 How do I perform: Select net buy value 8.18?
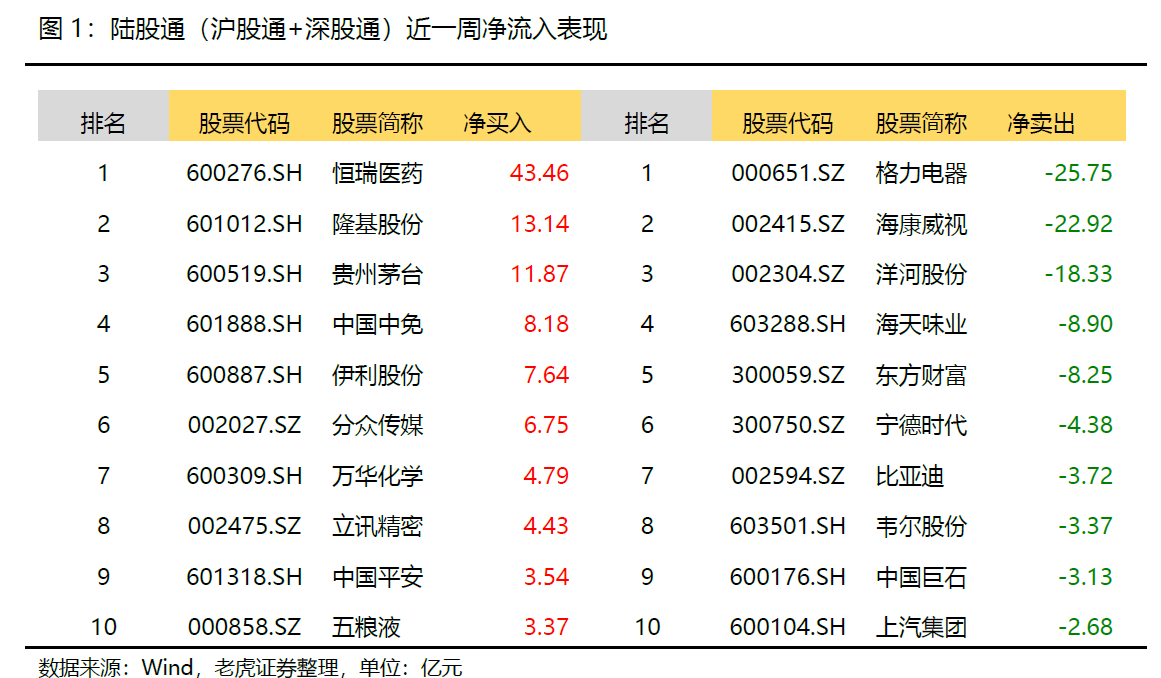546,324
